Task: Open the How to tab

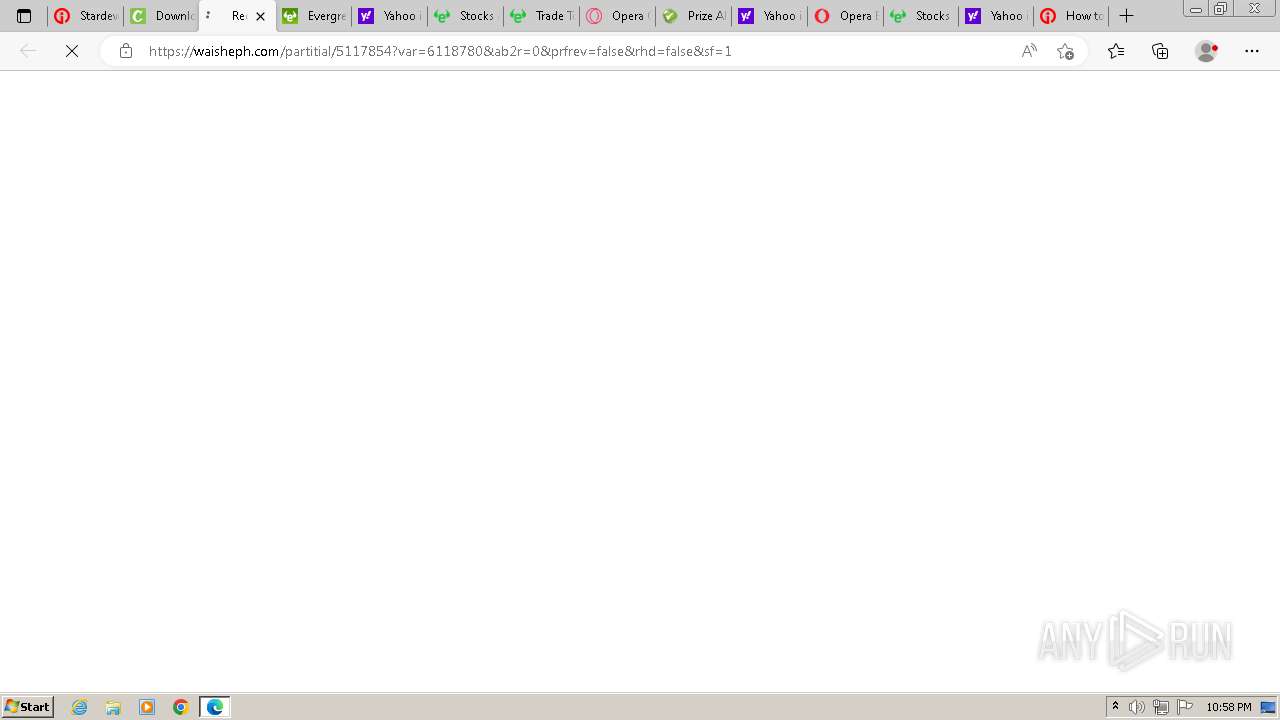Action: click(1072, 16)
